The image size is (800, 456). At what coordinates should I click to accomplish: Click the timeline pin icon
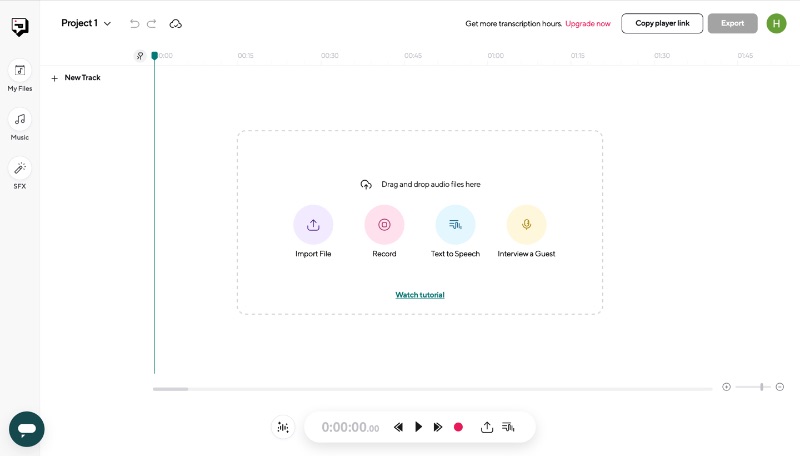coord(140,56)
